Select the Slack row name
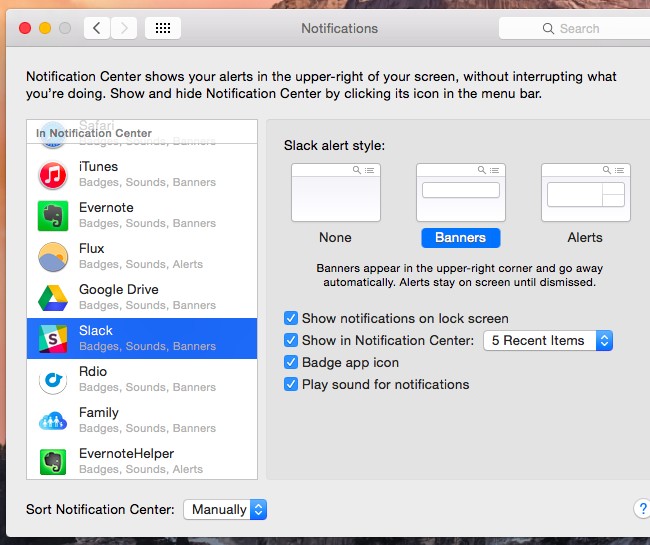The width and height of the screenshot is (650, 545). 96,331
